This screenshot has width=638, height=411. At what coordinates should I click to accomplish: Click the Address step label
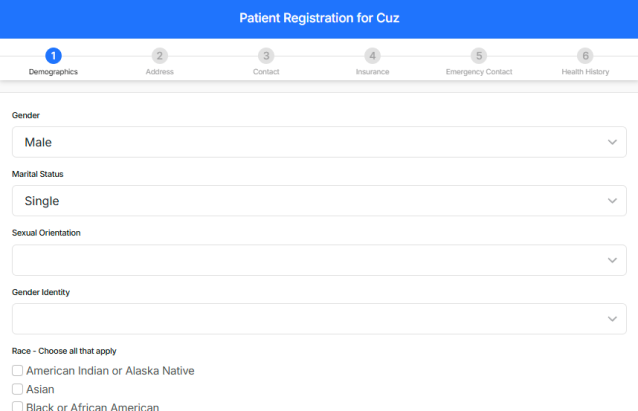point(159,72)
